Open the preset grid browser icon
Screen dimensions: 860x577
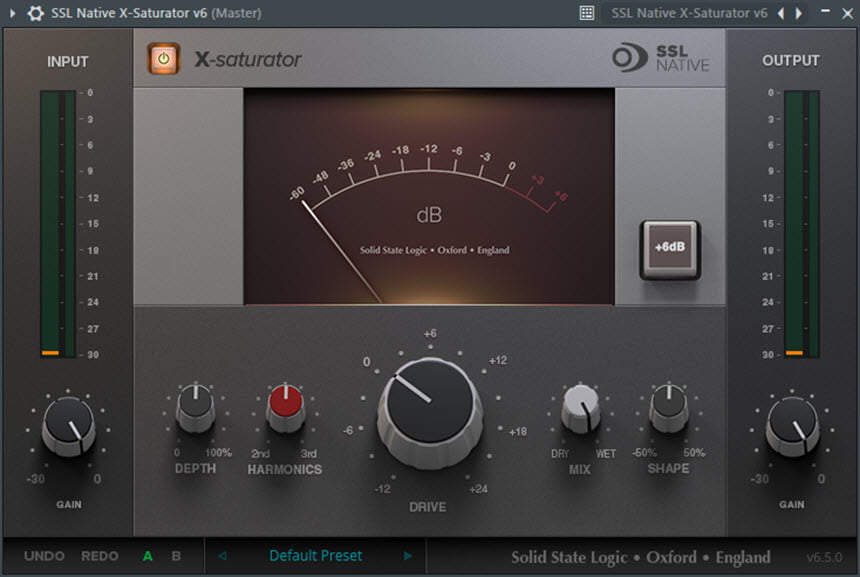point(587,13)
